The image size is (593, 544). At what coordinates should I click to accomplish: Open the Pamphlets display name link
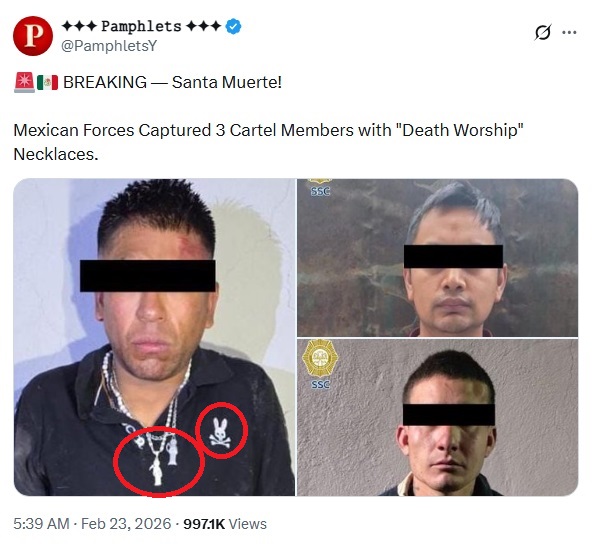tap(141, 26)
